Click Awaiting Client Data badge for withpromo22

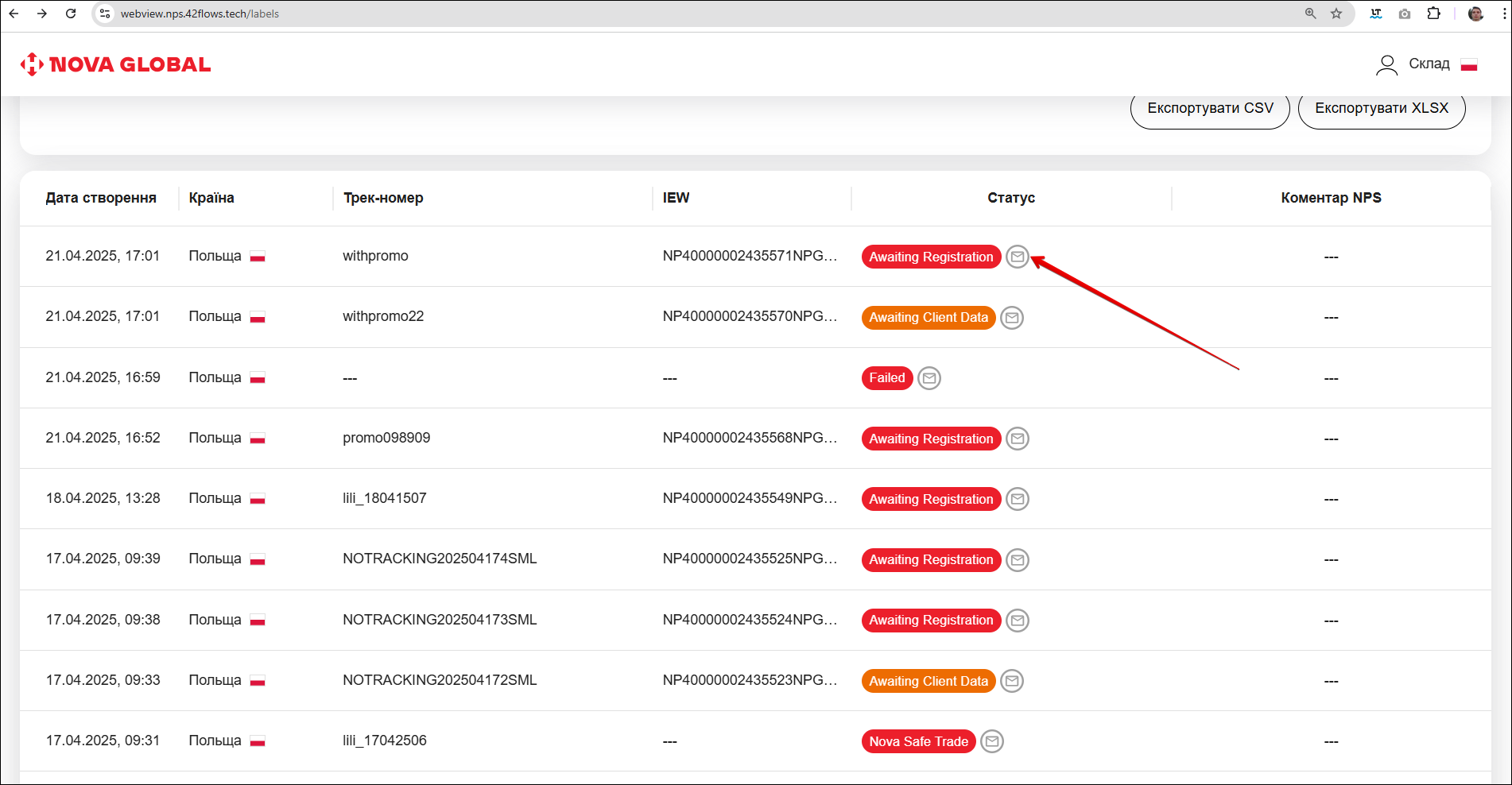tap(928, 318)
